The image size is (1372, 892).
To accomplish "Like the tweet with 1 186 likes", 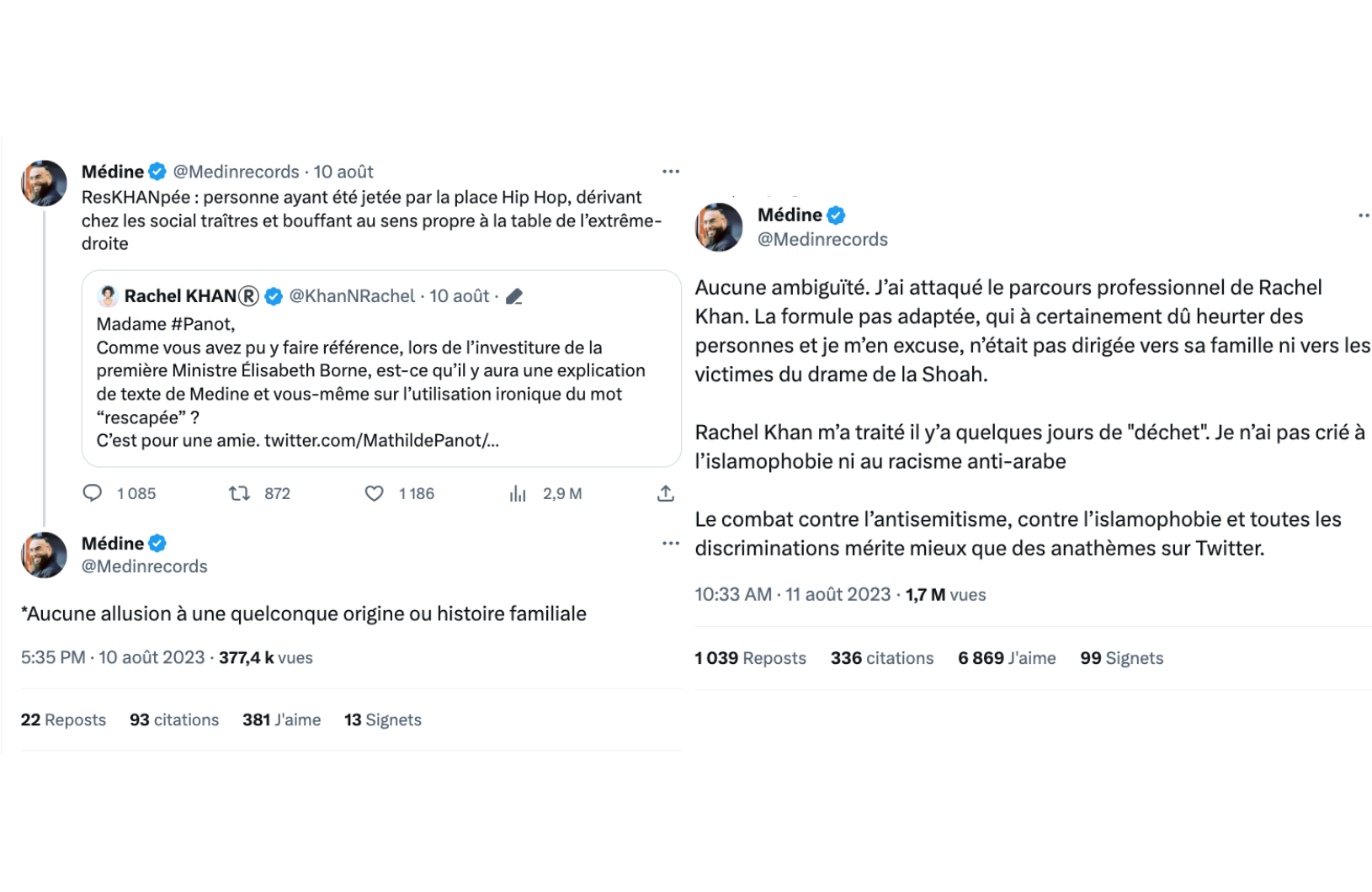I will [374, 493].
